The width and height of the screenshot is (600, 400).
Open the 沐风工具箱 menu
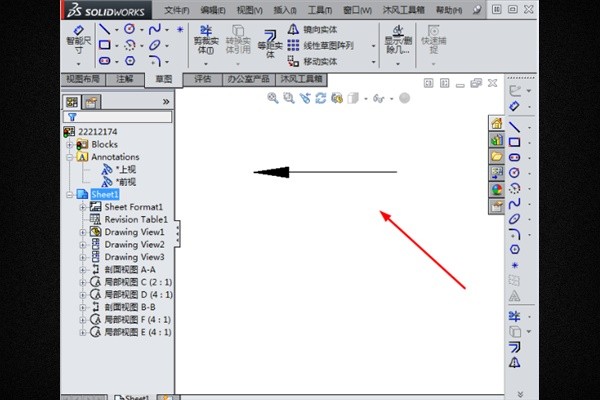(x=403, y=10)
